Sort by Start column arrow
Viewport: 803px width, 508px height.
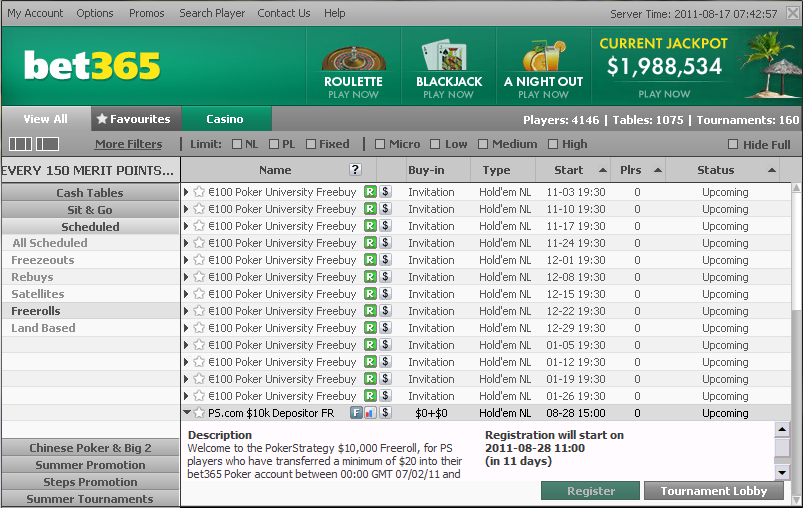603,170
